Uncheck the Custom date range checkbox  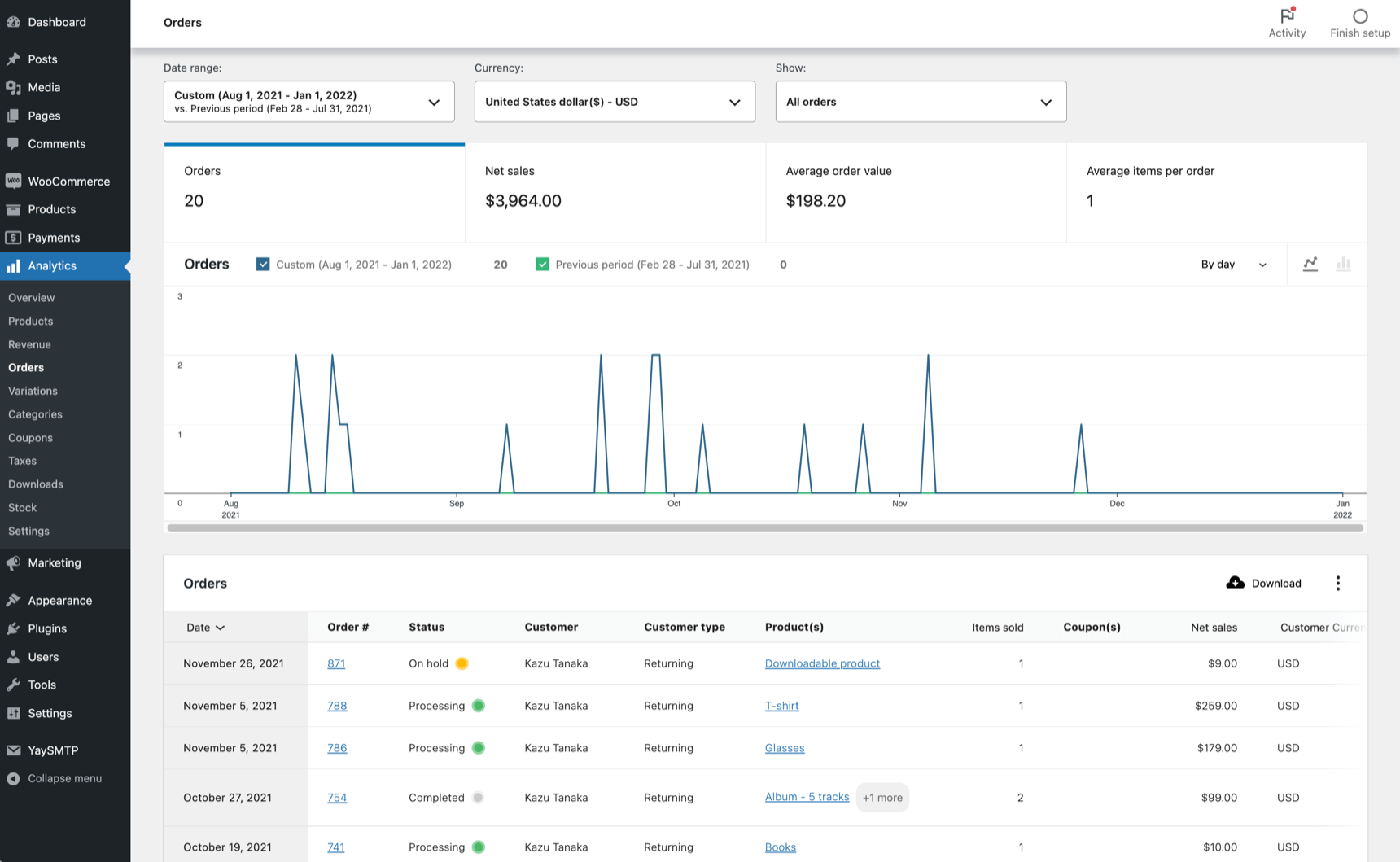[x=263, y=264]
